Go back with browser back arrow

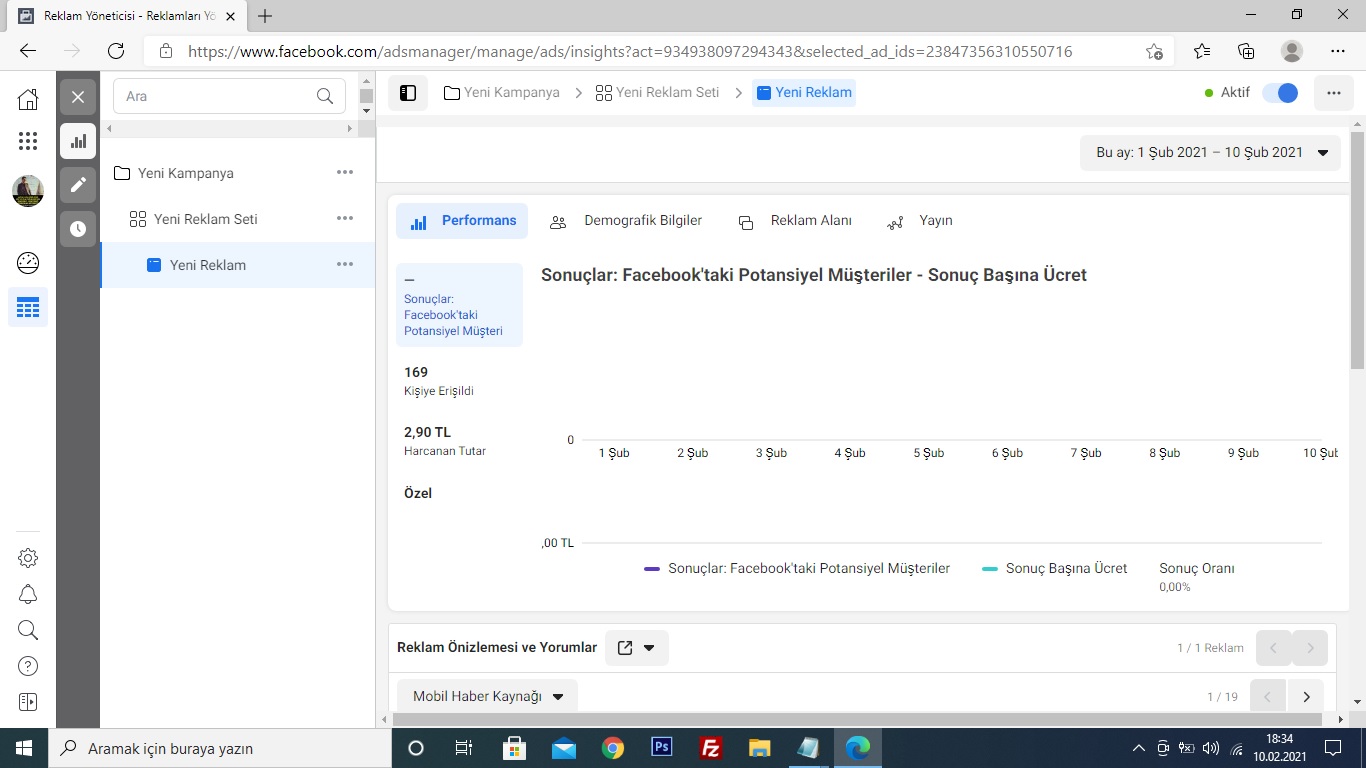coord(28,51)
